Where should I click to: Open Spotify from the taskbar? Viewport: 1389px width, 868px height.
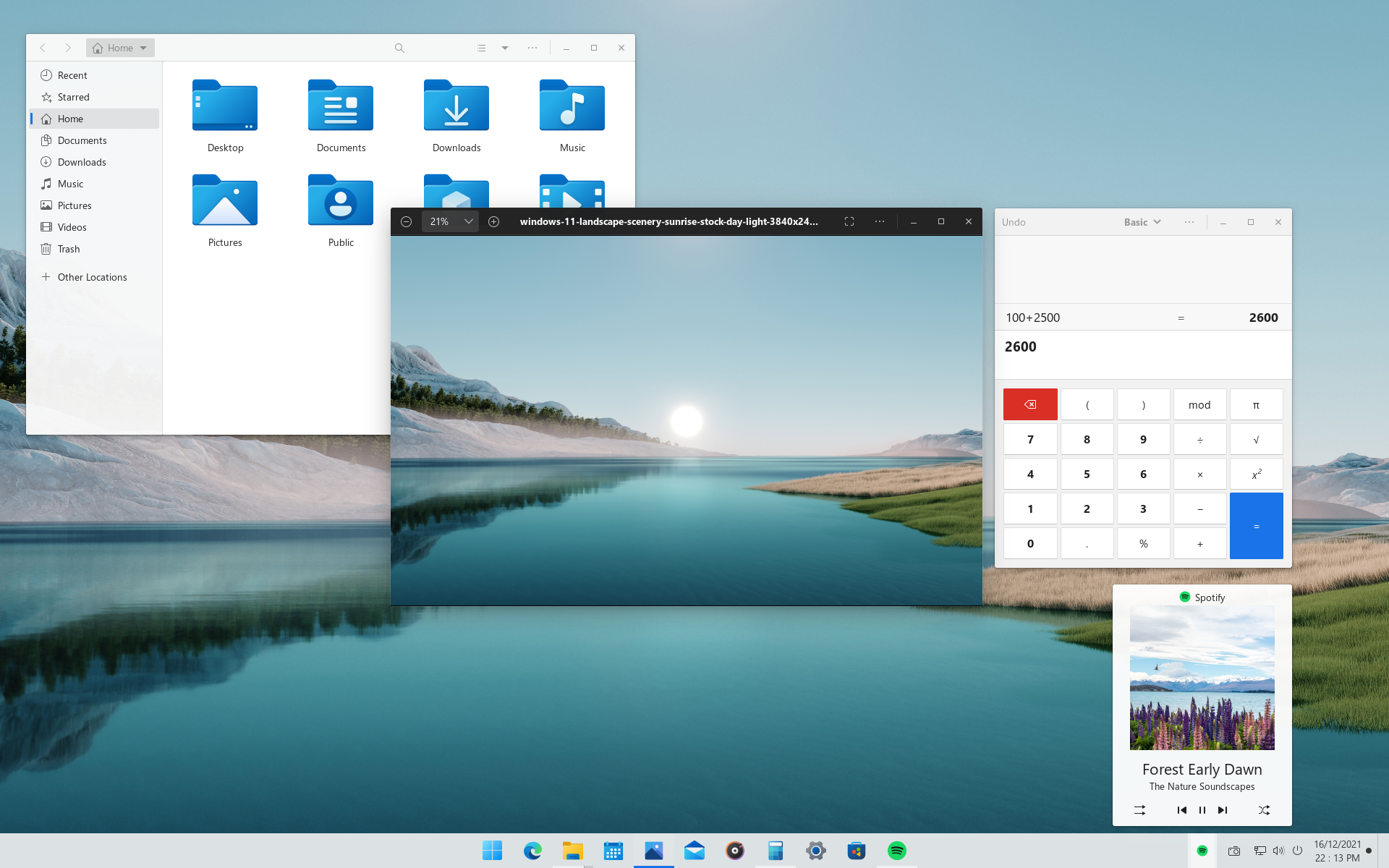(x=897, y=851)
